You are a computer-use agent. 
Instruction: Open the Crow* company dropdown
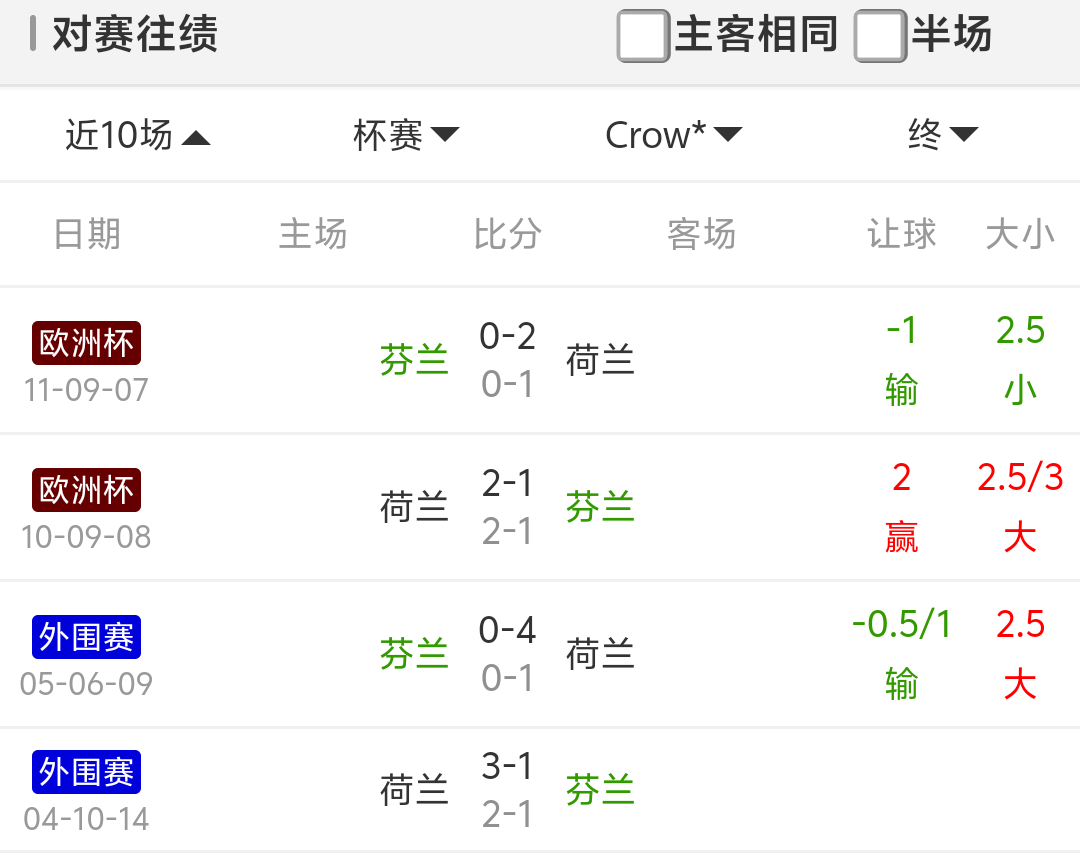point(673,135)
